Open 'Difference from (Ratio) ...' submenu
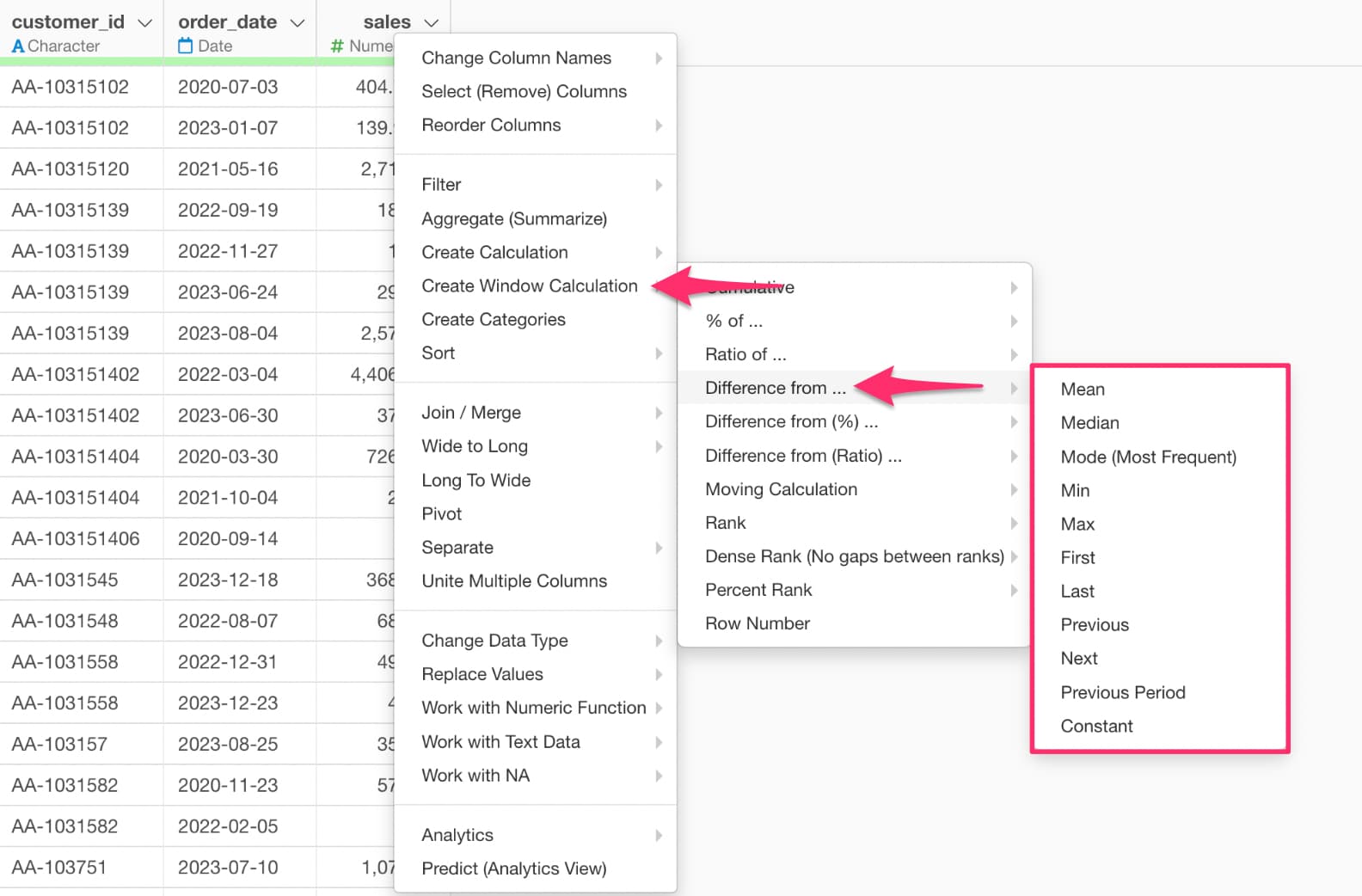Image resolution: width=1362 pixels, height=896 pixels. click(855, 456)
